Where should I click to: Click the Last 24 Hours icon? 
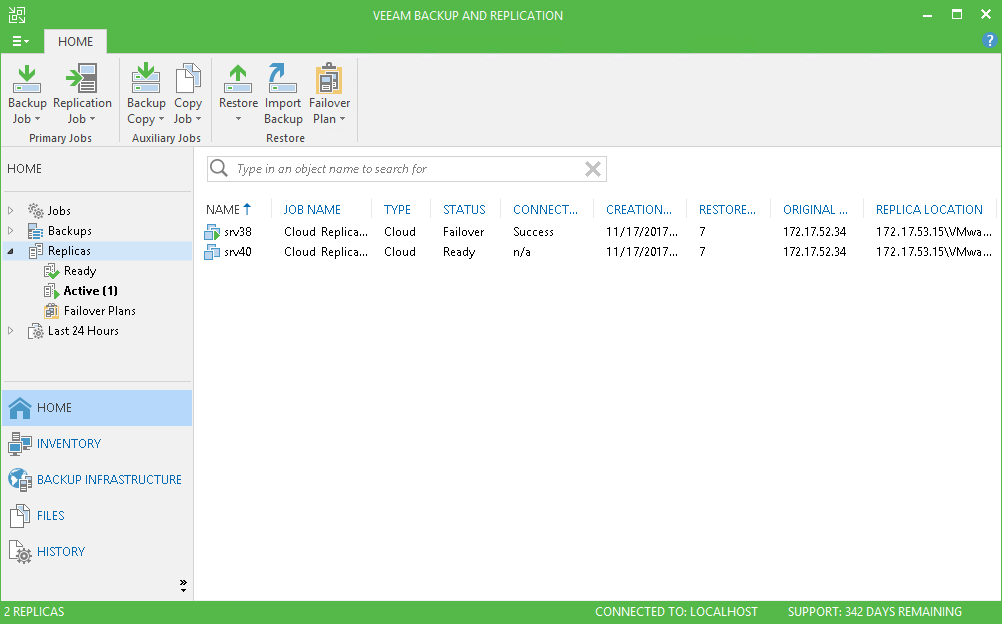(36, 331)
